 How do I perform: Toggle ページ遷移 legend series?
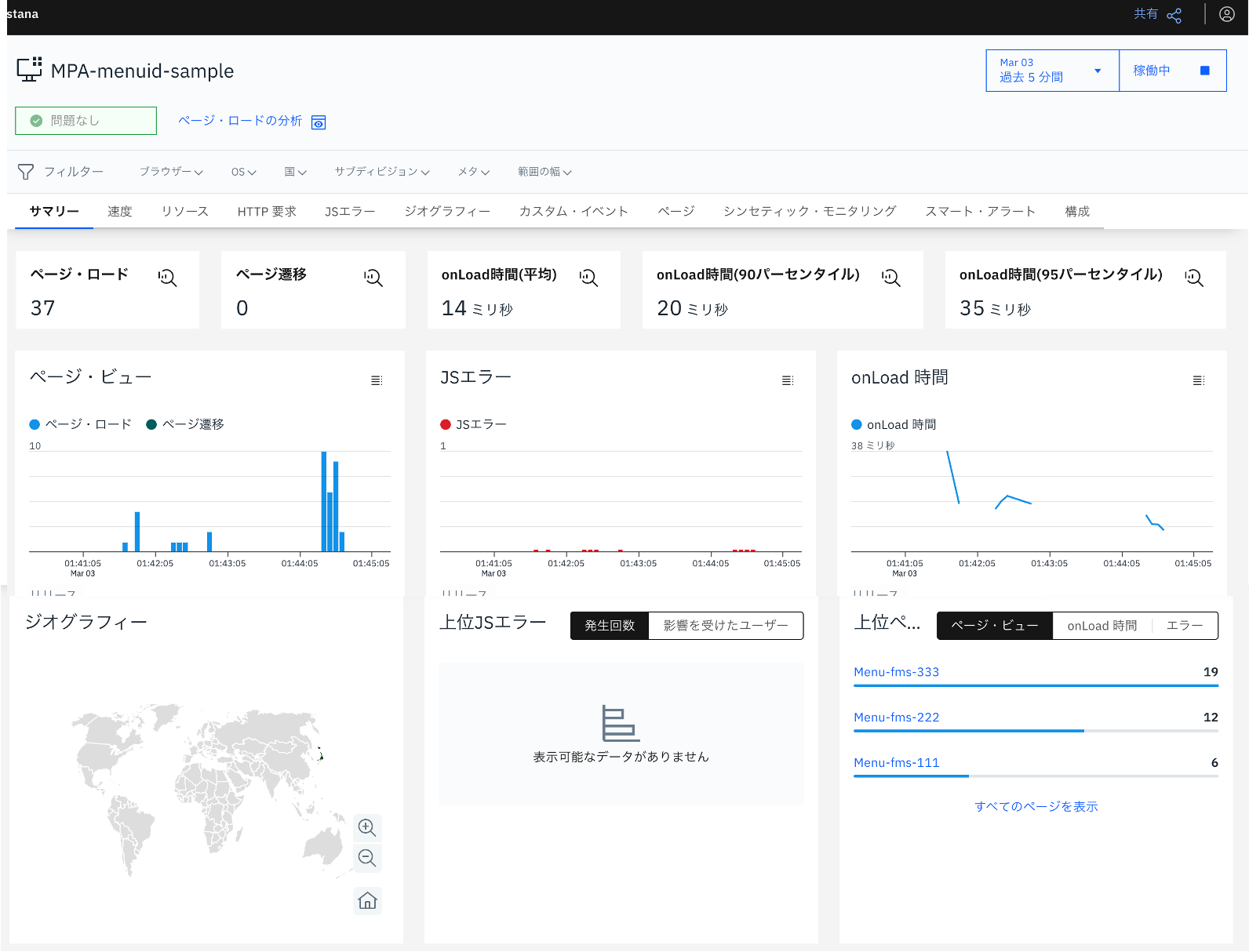click(x=185, y=424)
